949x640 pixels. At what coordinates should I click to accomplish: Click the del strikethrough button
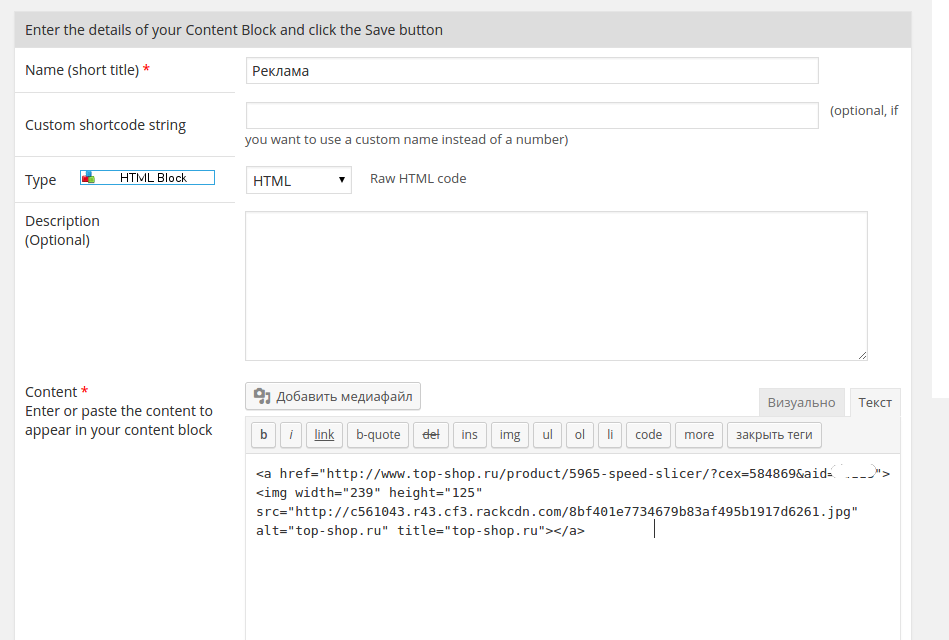(x=431, y=435)
